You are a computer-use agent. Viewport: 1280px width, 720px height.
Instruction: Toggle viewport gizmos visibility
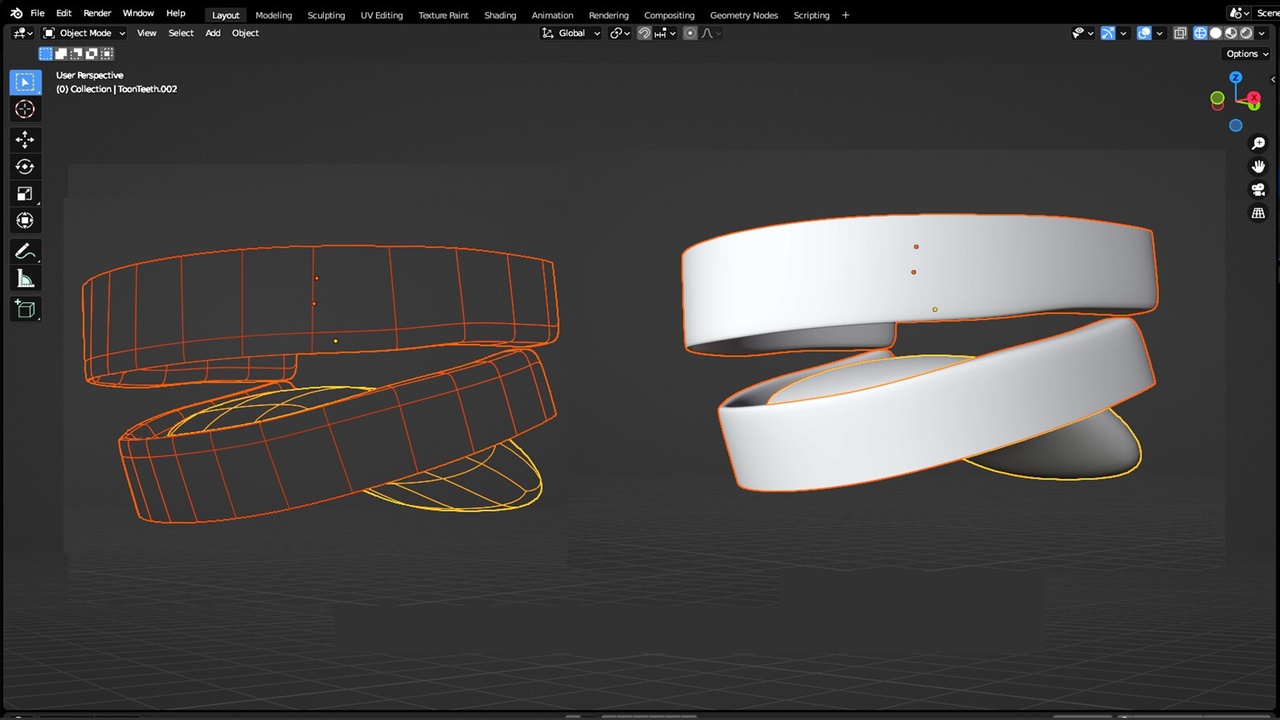(1108, 33)
